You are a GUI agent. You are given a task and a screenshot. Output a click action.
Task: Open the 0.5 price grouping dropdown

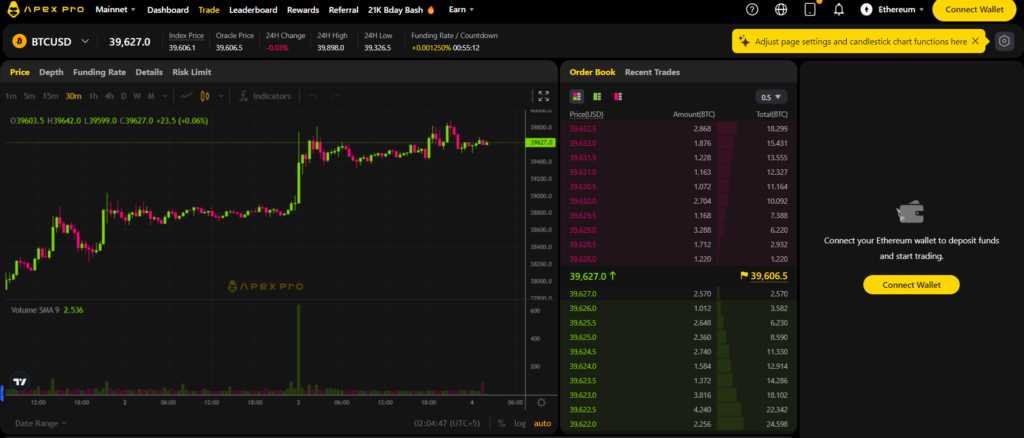771,97
